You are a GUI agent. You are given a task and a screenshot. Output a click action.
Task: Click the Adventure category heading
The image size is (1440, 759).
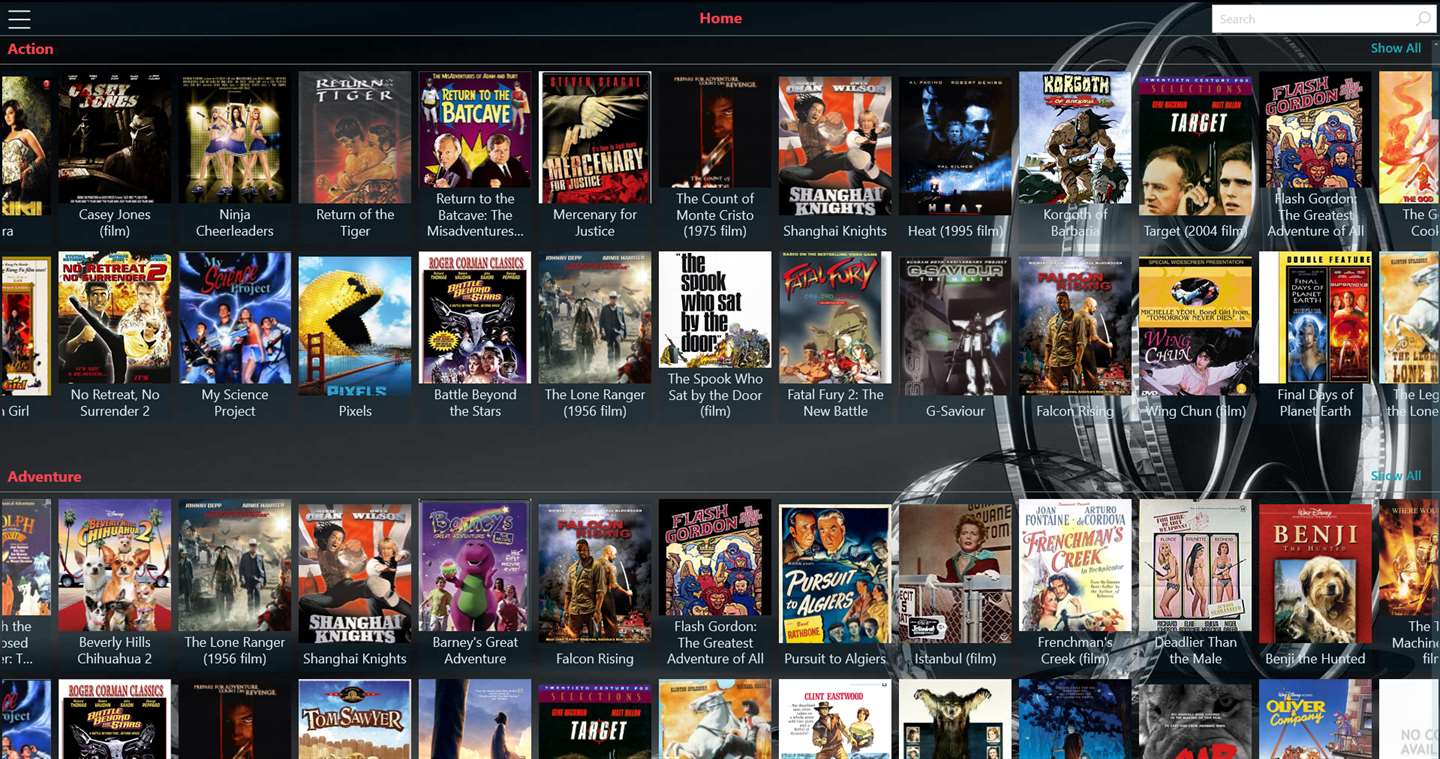pos(44,476)
